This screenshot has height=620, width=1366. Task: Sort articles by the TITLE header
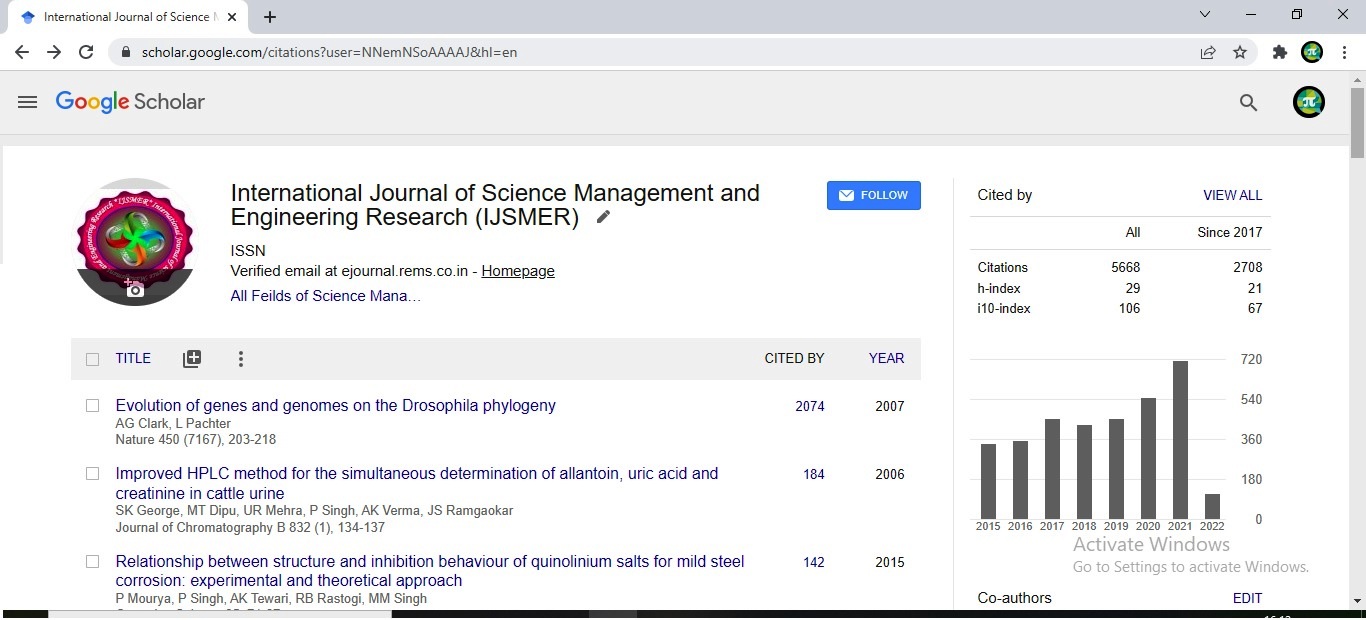(133, 358)
